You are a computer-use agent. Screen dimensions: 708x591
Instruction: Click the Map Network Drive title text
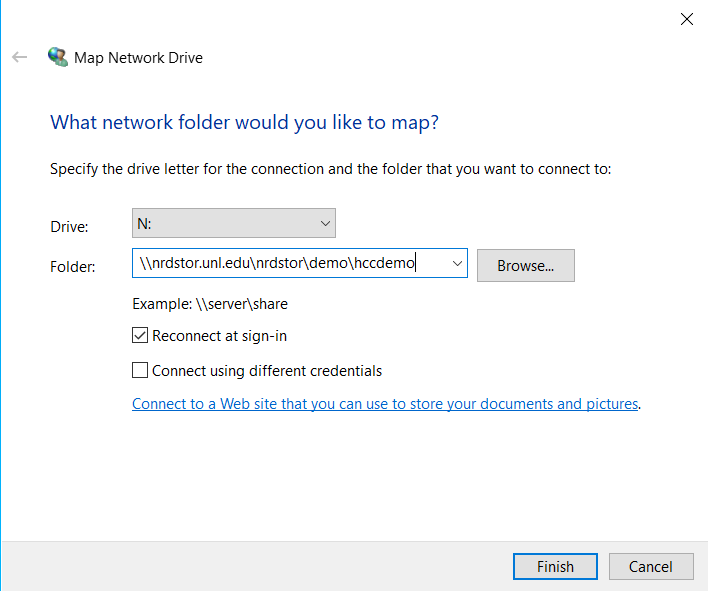click(138, 58)
